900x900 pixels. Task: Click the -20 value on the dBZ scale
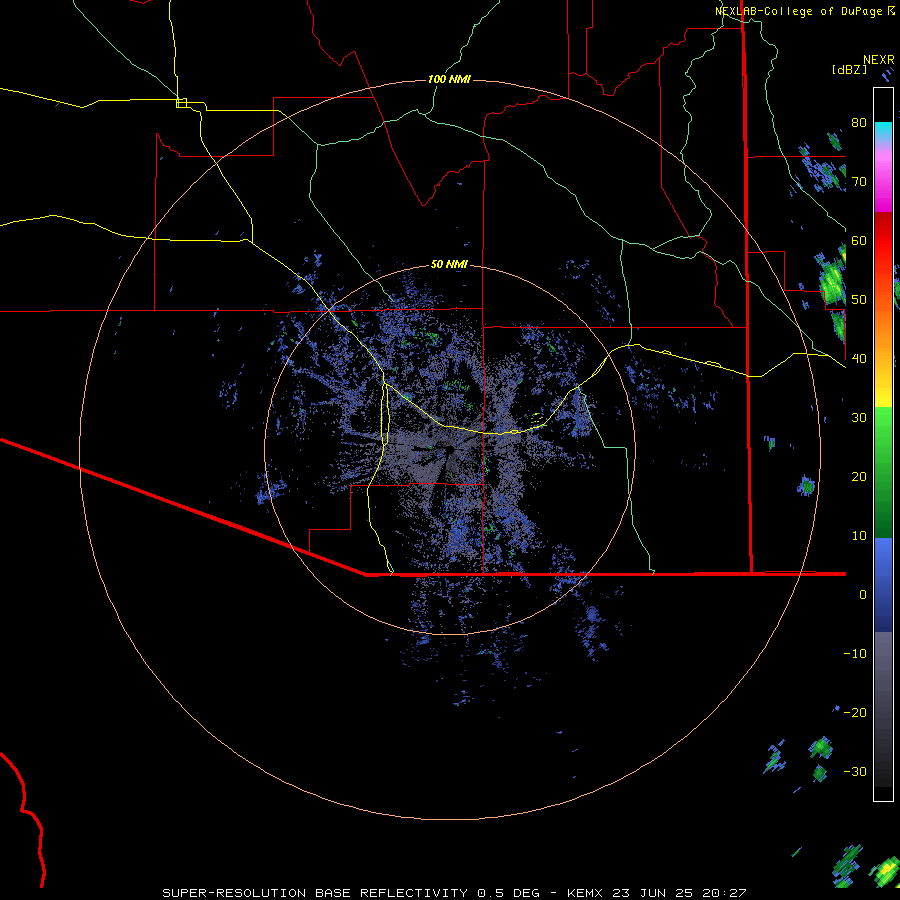click(x=855, y=713)
